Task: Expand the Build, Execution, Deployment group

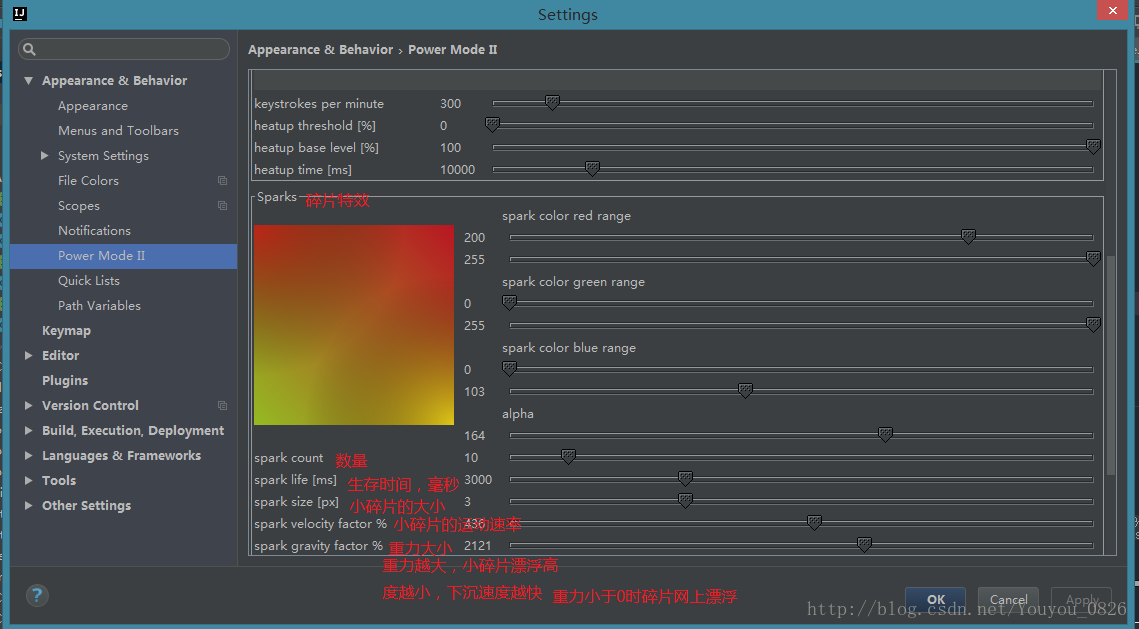Action: point(29,431)
